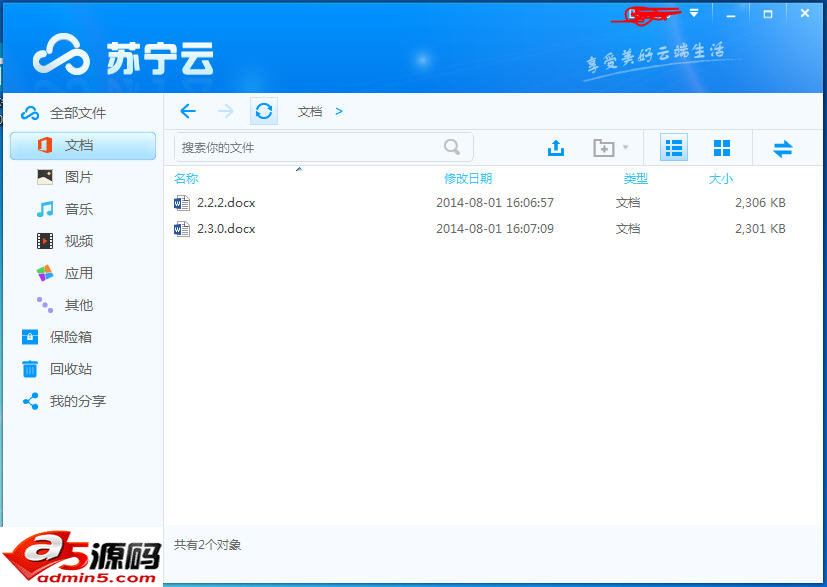Select the 音乐 (Music) sidebar icon
Screen dimensions: 827x587
(76, 209)
